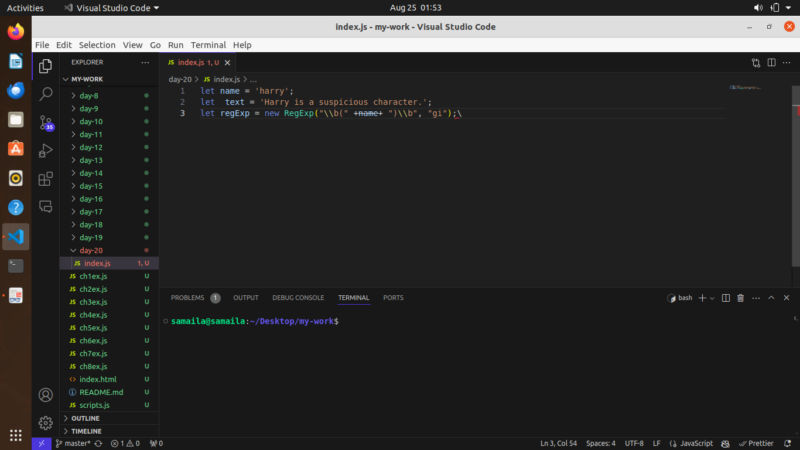Viewport: 800px width, 450px height.
Task: Open Firefox from the Ubuntu dock
Action: coord(16,32)
